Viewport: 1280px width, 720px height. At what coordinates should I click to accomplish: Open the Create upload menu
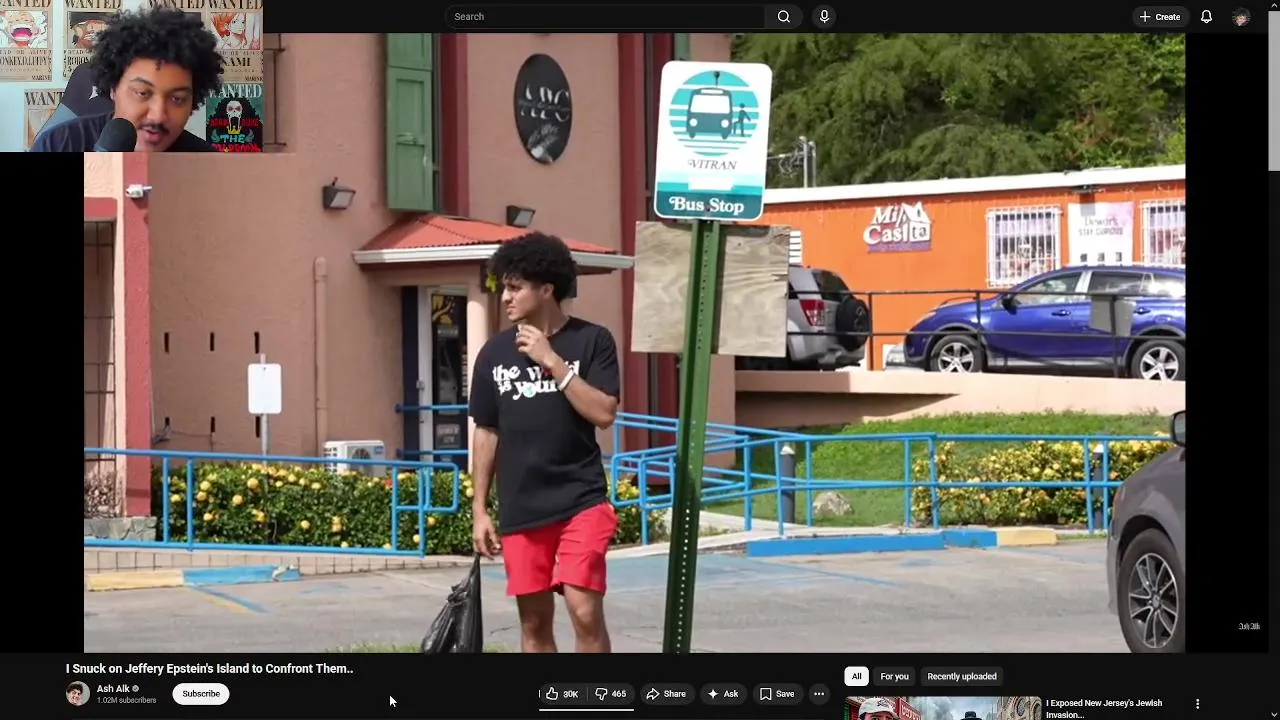pos(1159,16)
